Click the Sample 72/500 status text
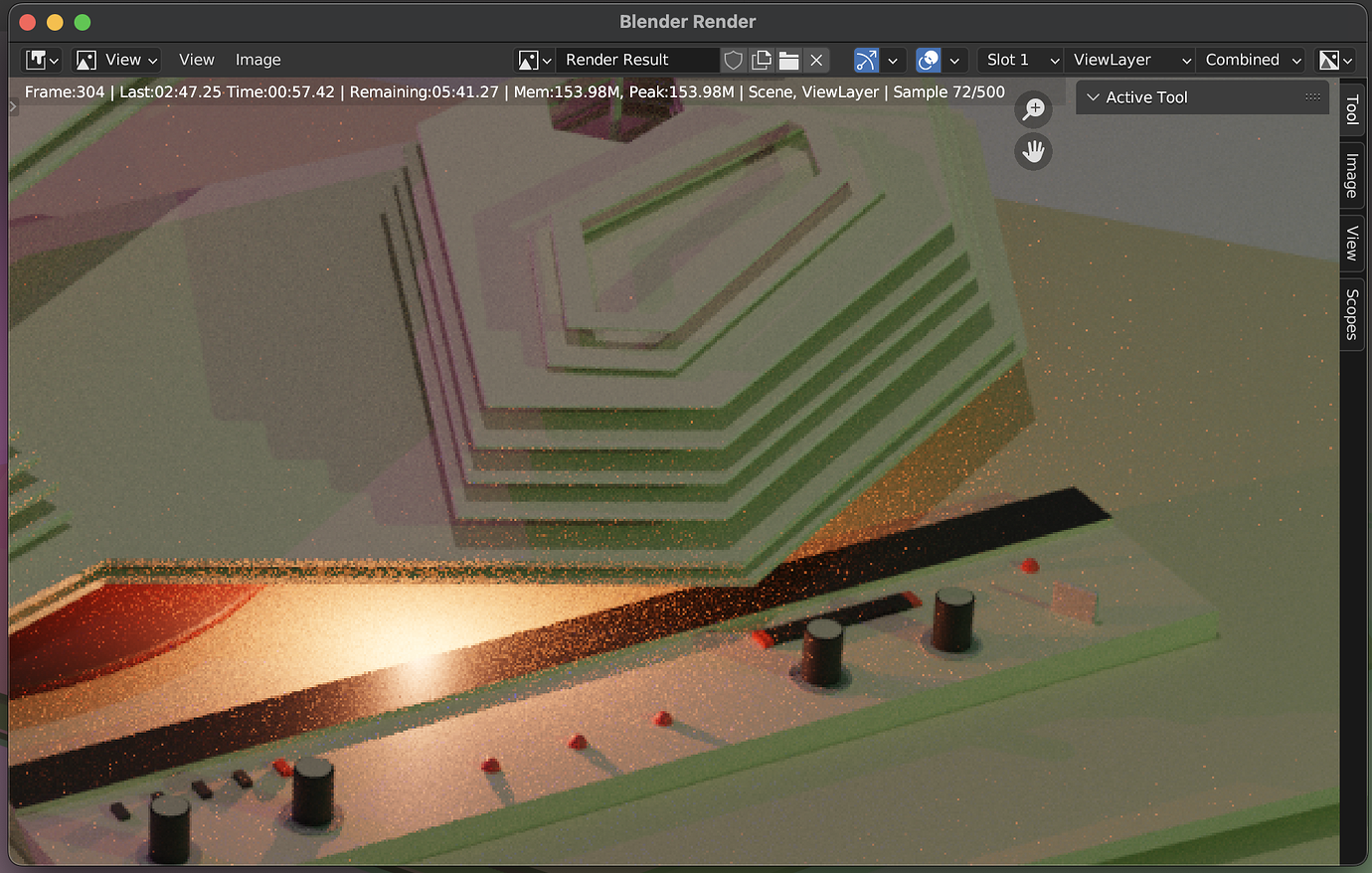 (x=948, y=91)
